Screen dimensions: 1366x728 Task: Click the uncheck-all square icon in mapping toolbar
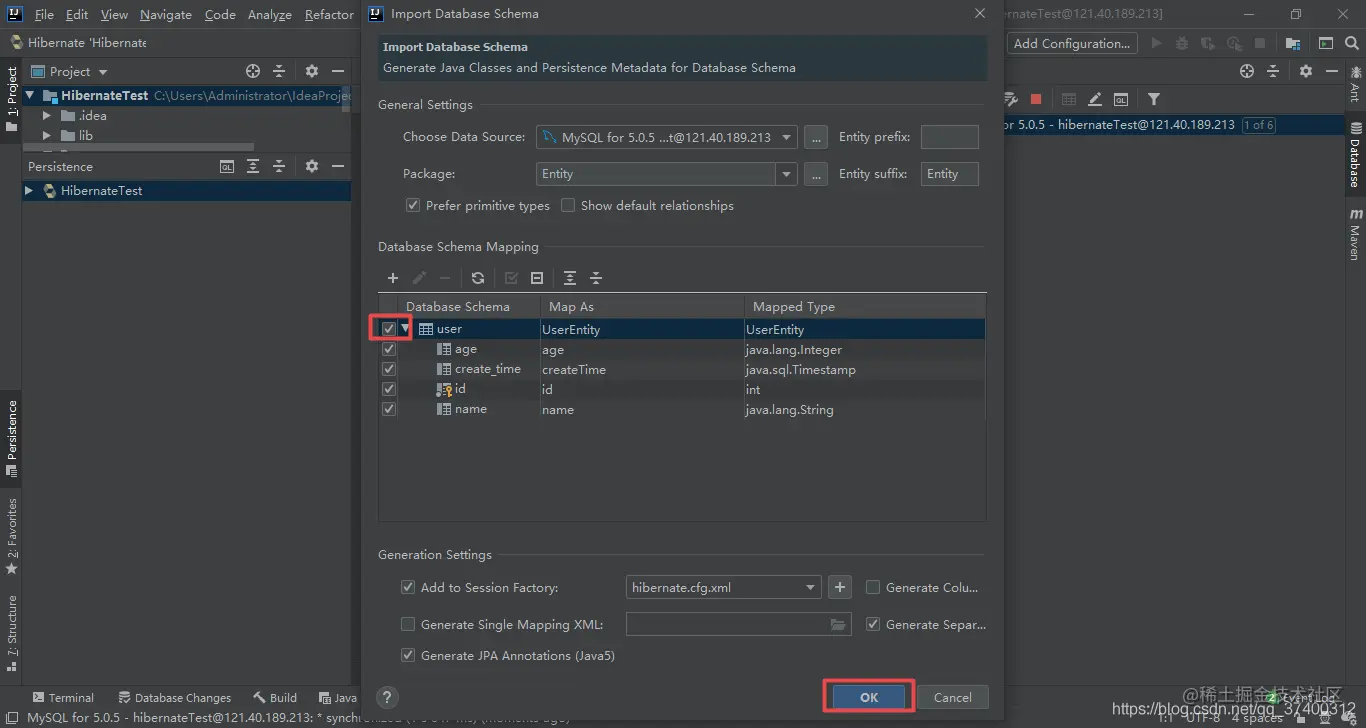(x=537, y=278)
